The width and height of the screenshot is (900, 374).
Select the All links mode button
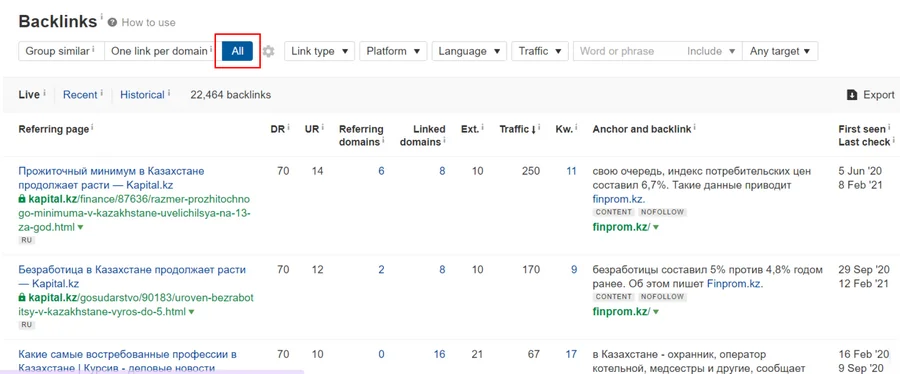point(238,51)
